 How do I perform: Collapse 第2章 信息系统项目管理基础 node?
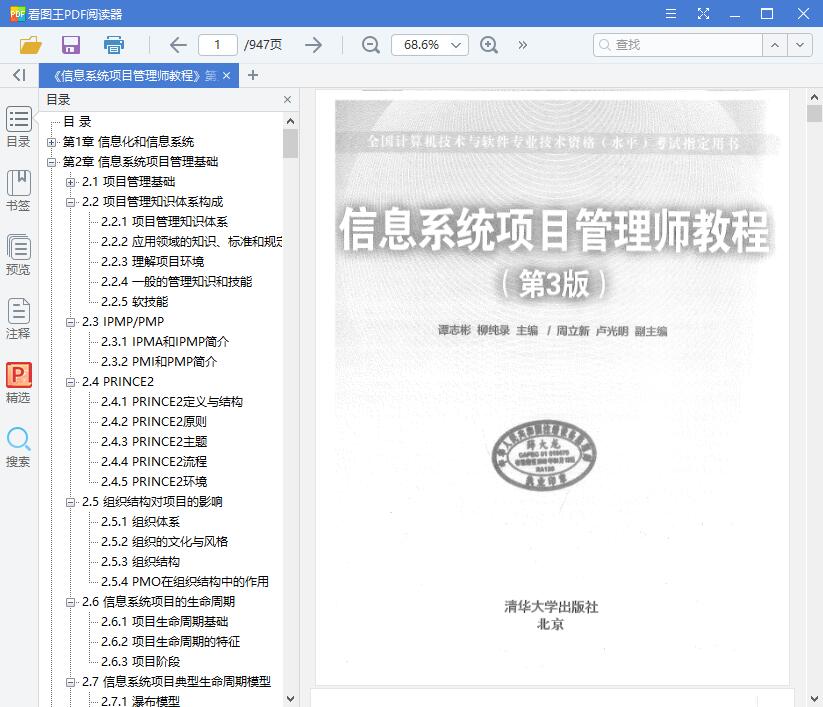(x=51, y=162)
